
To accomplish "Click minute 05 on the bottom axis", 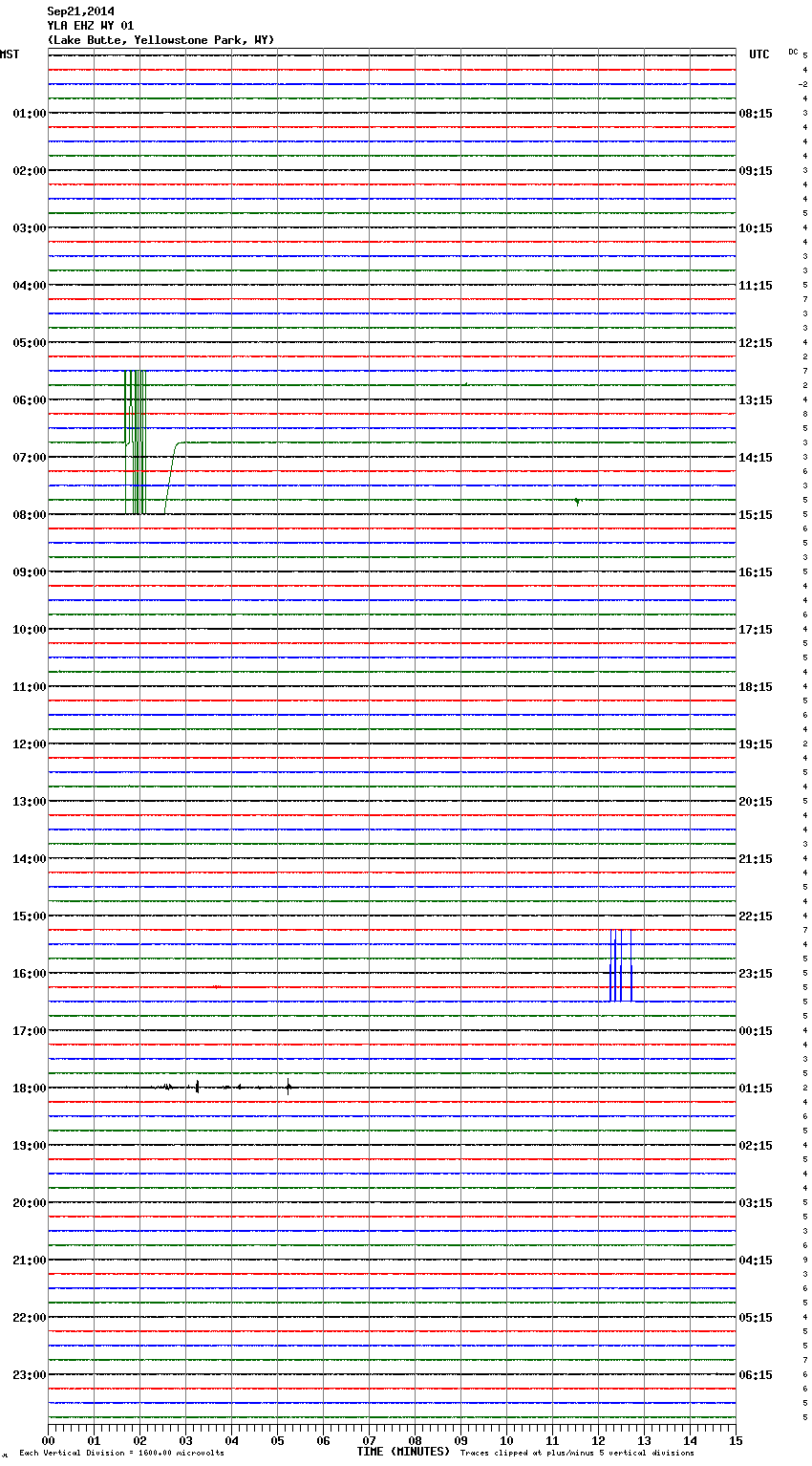I will (x=277, y=1440).
